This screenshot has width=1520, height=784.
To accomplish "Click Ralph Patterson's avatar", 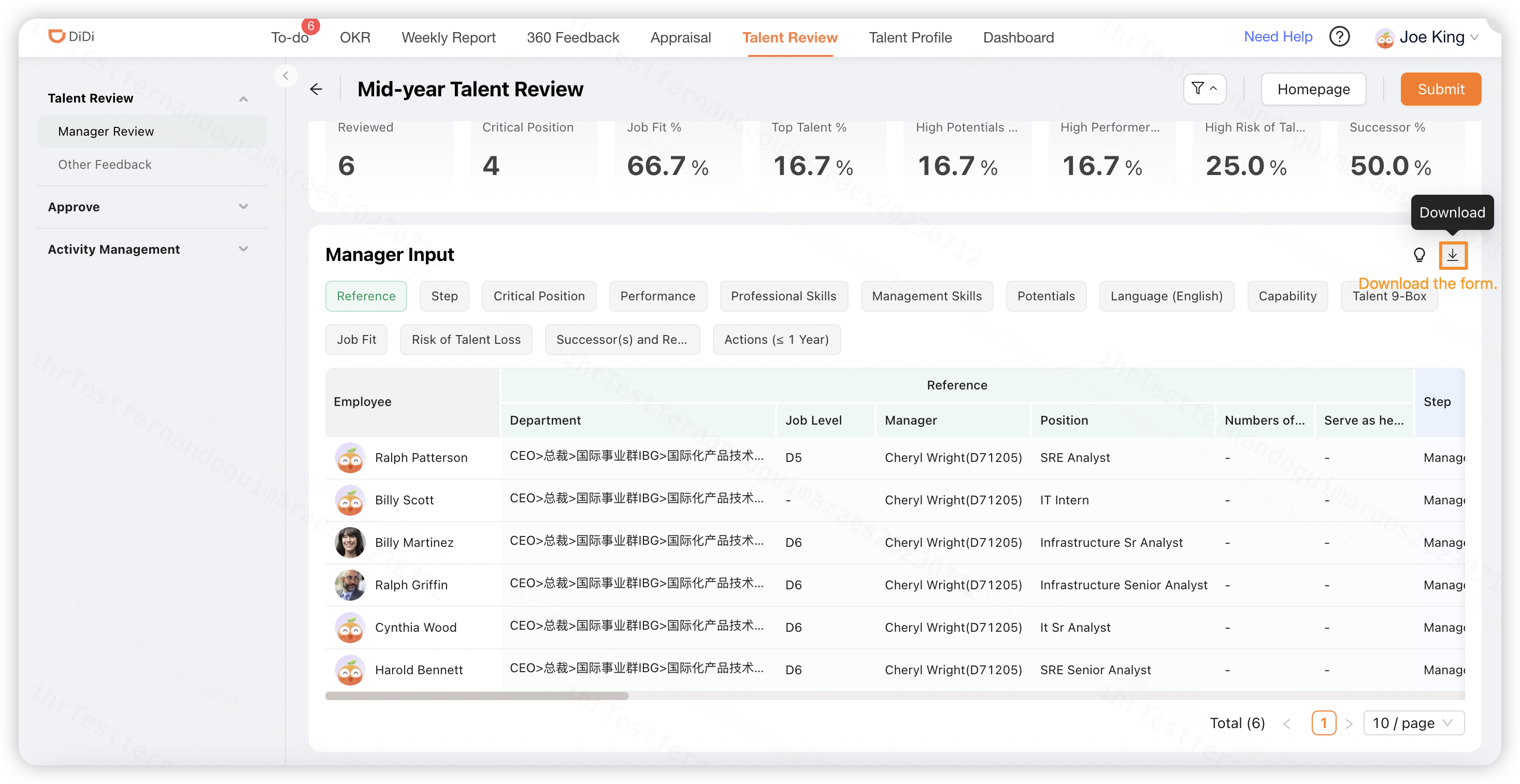I will click(350, 458).
